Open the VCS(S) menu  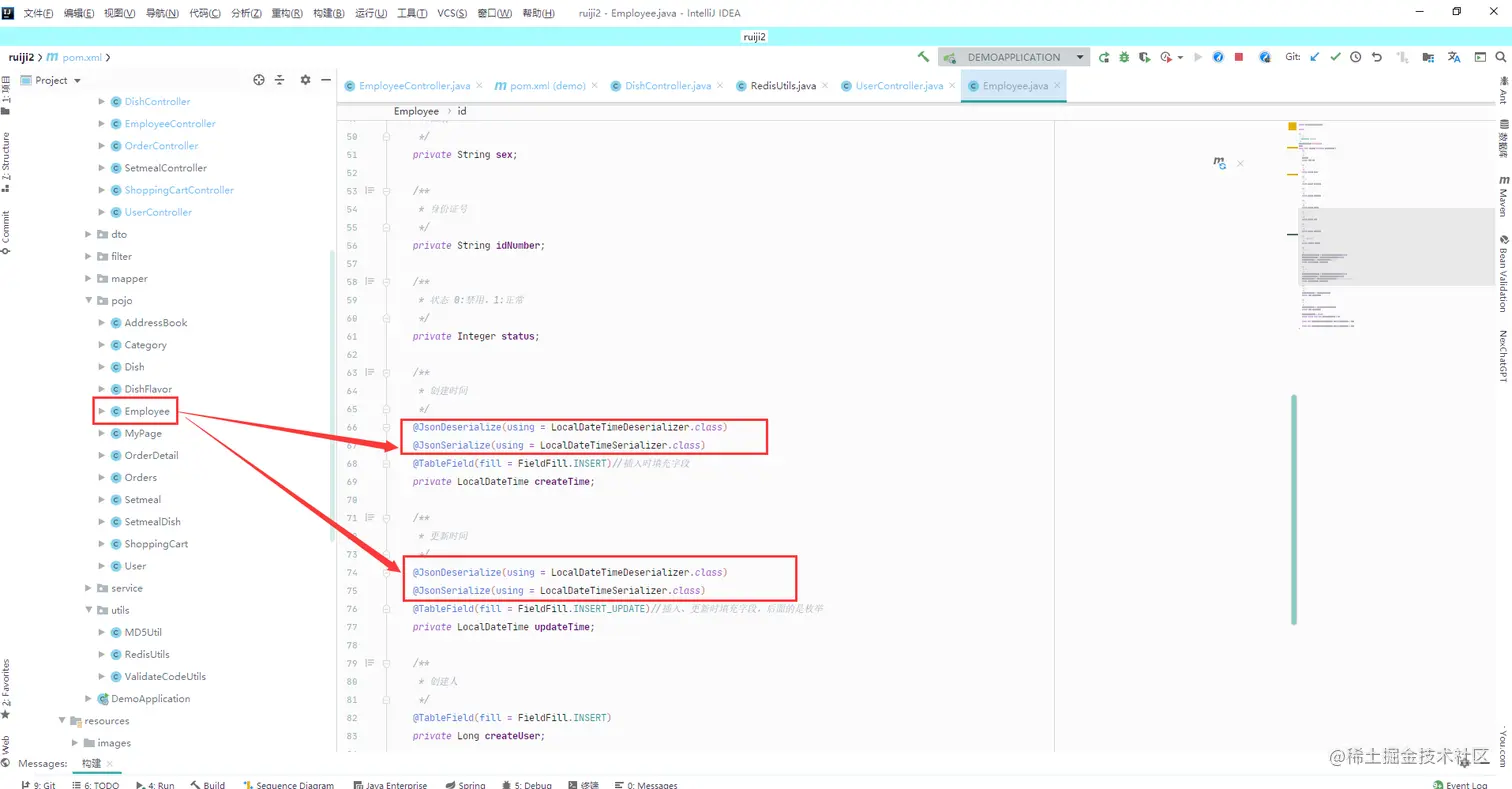click(453, 13)
